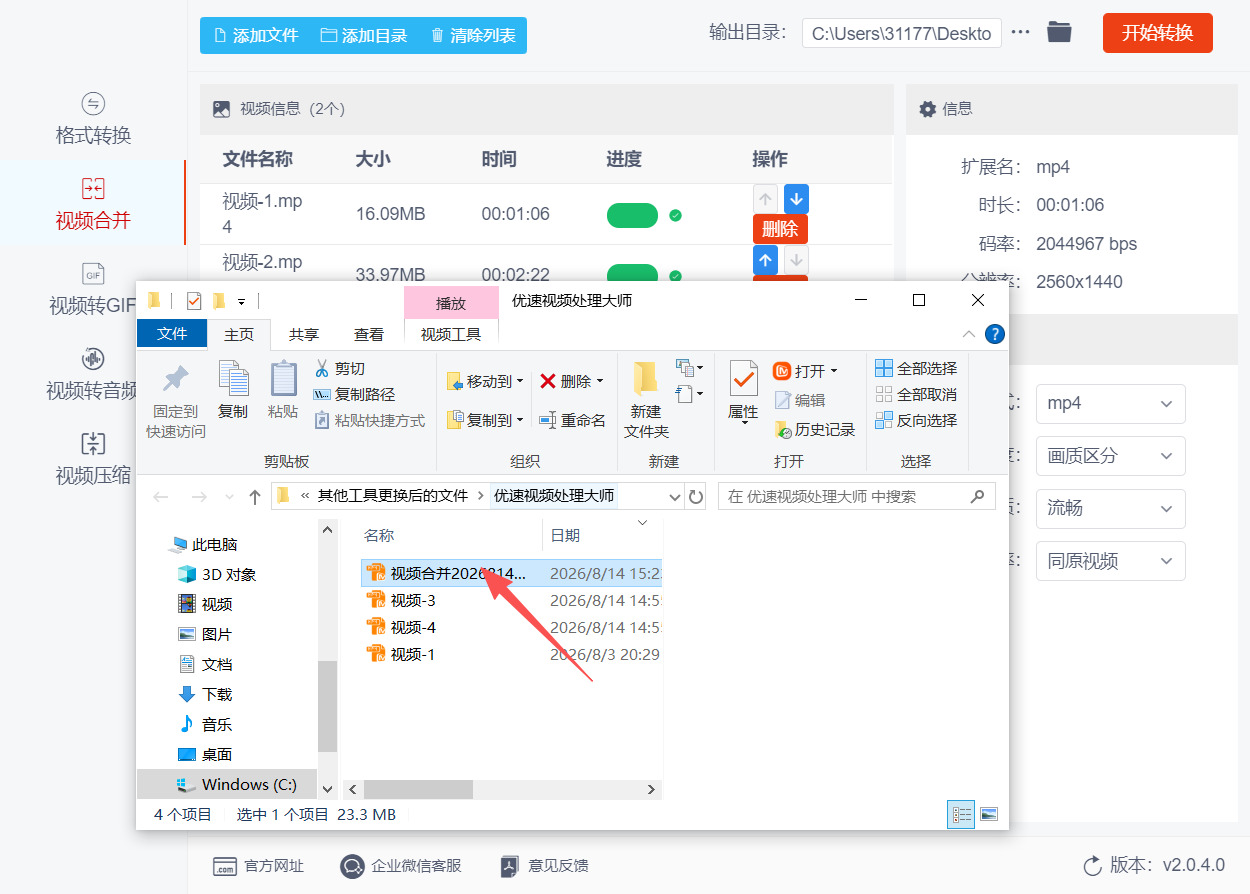Refresh the Explorer folder view
This screenshot has width=1250, height=894.
click(x=696, y=496)
